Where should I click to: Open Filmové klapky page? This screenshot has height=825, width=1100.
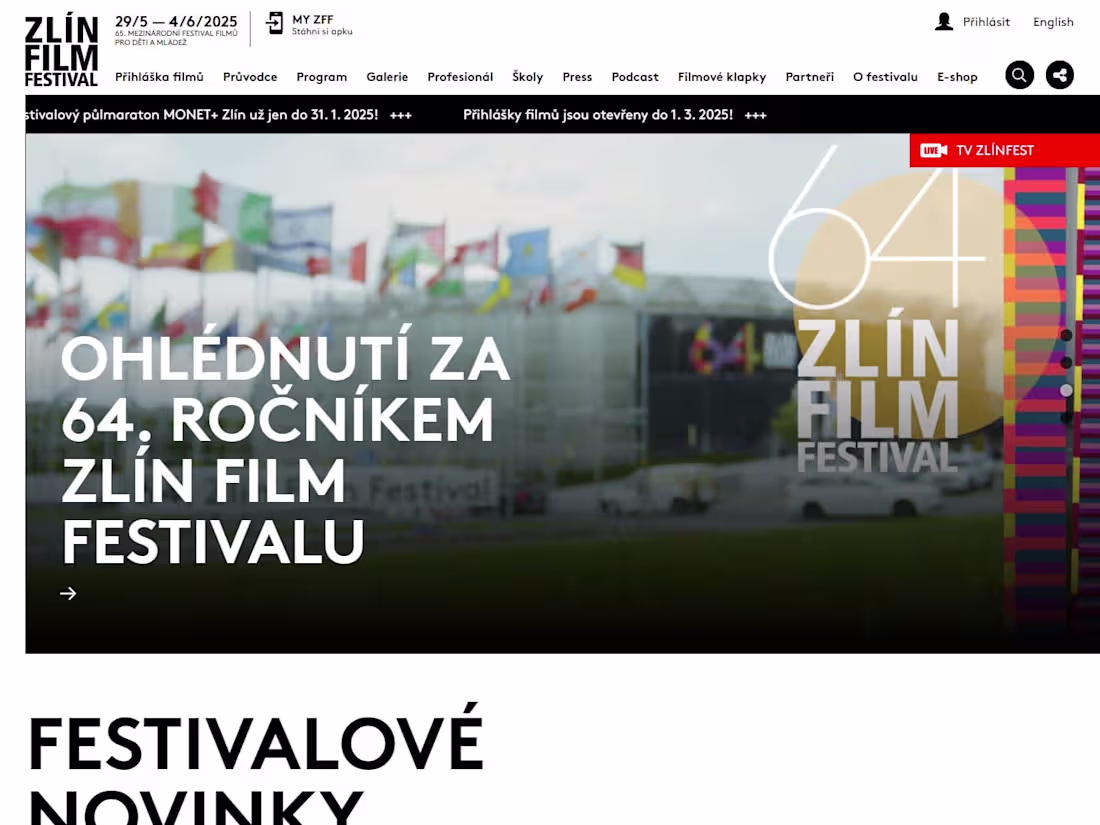[x=722, y=76]
